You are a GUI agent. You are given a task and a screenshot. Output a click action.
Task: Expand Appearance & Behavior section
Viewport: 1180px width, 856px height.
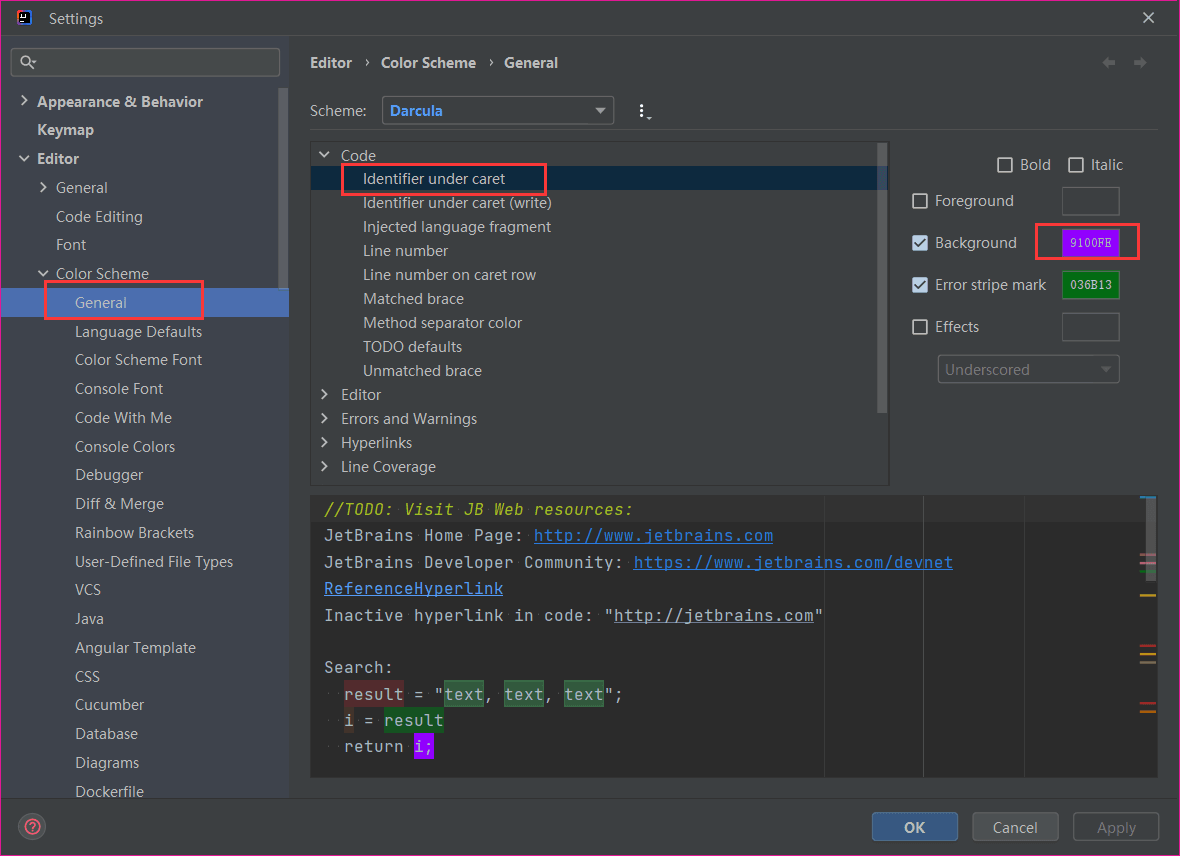point(24,101)
